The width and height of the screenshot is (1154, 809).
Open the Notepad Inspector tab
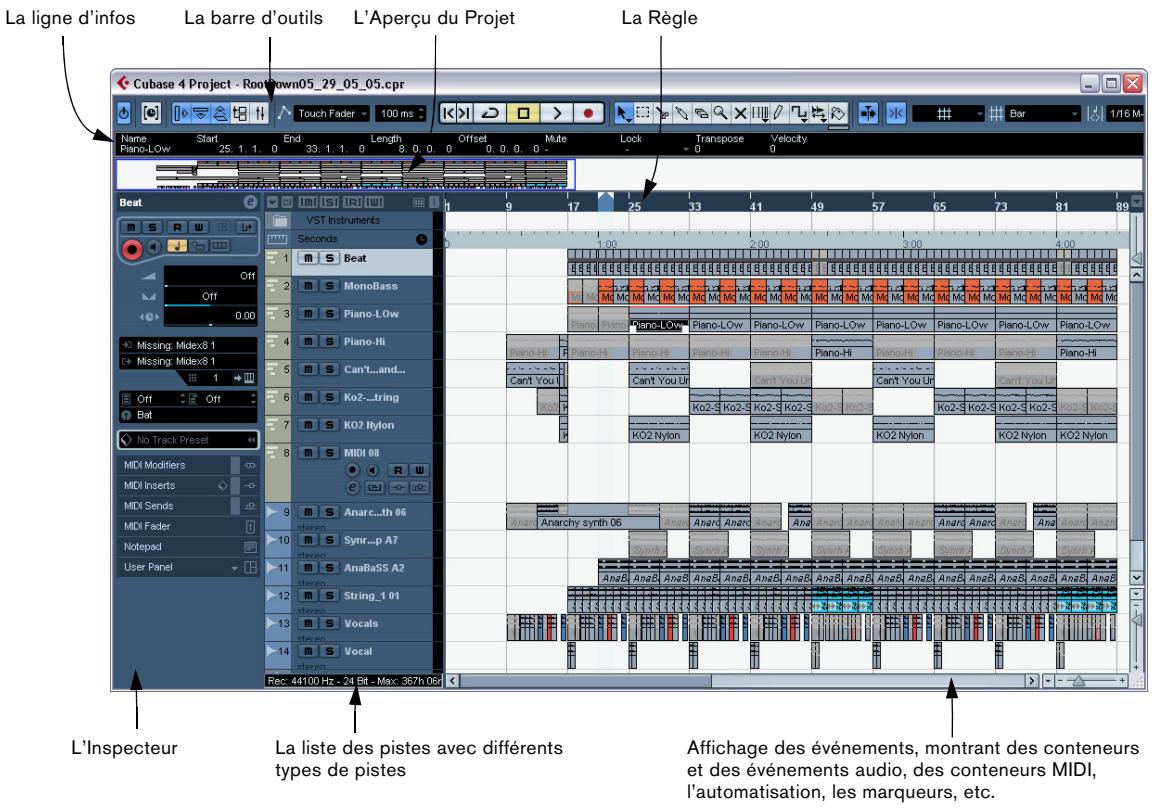click(x=188, y=547)
